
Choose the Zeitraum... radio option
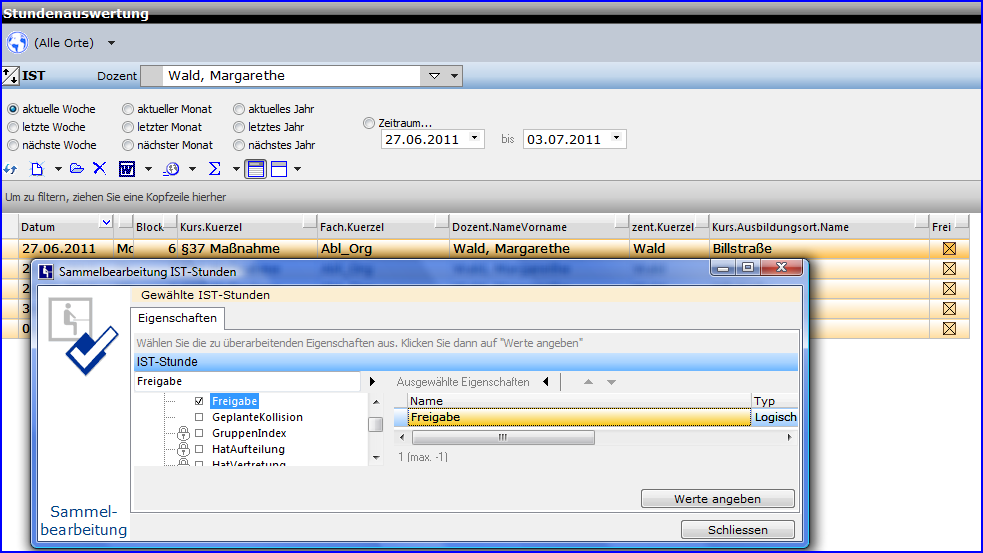(x=369, y=123)
